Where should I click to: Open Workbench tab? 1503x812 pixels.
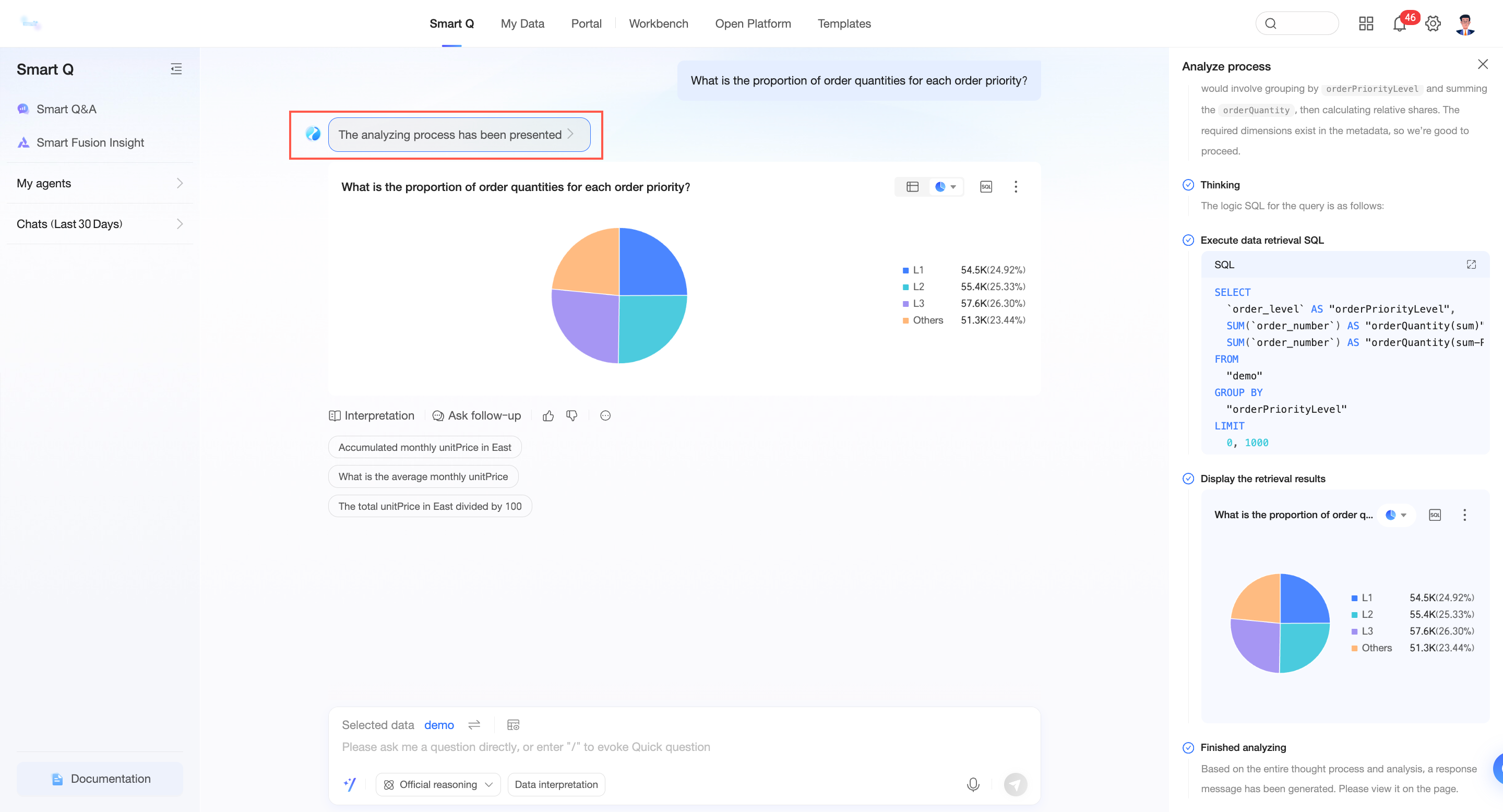pyautogui.click(x=658, y=24)
